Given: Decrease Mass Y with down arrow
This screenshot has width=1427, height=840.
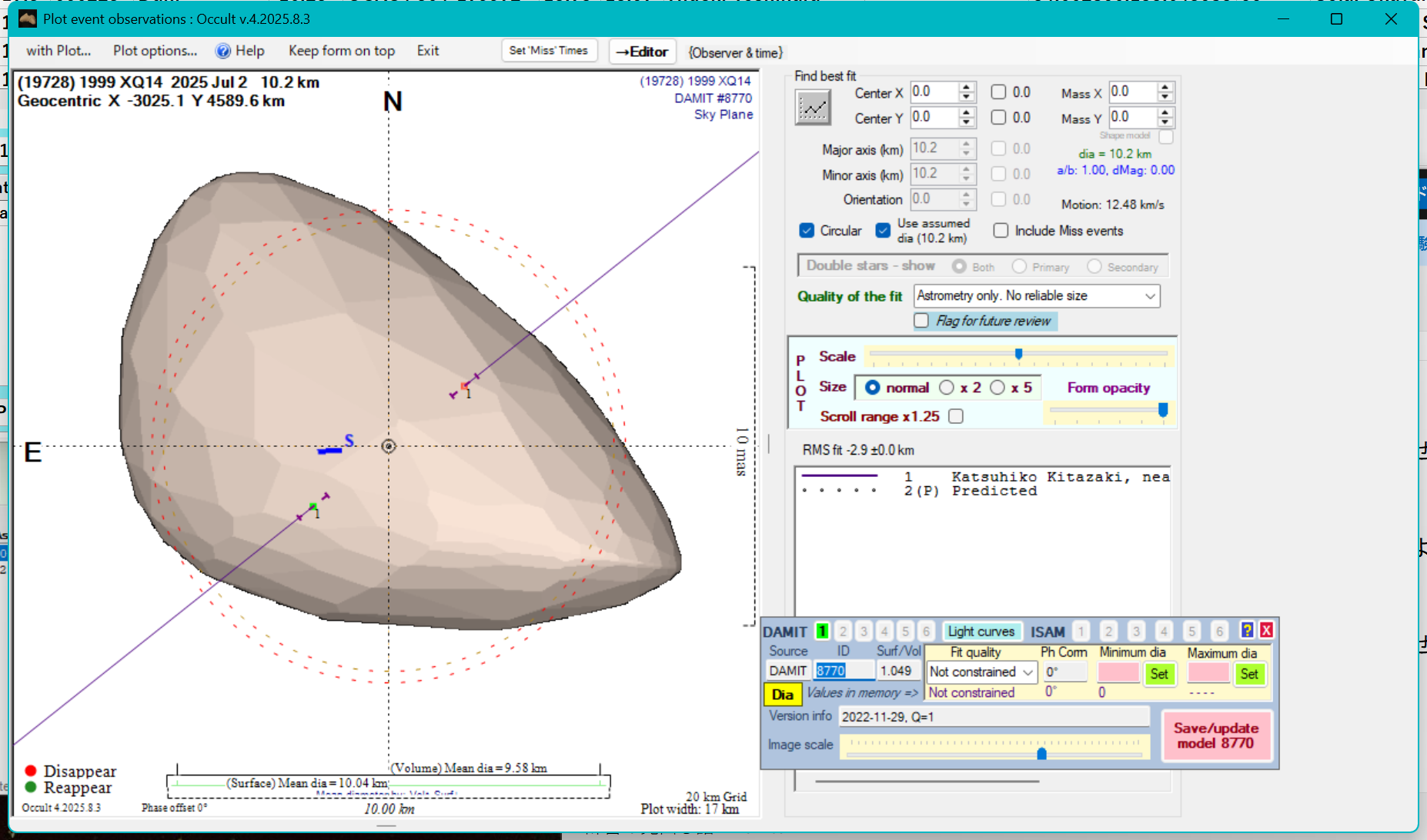Looking at the screenshot, I should 1165,122.
